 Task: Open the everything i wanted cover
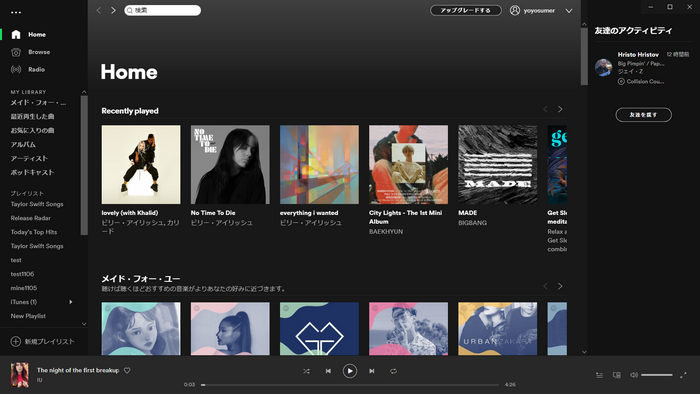(x=319, y=165)
